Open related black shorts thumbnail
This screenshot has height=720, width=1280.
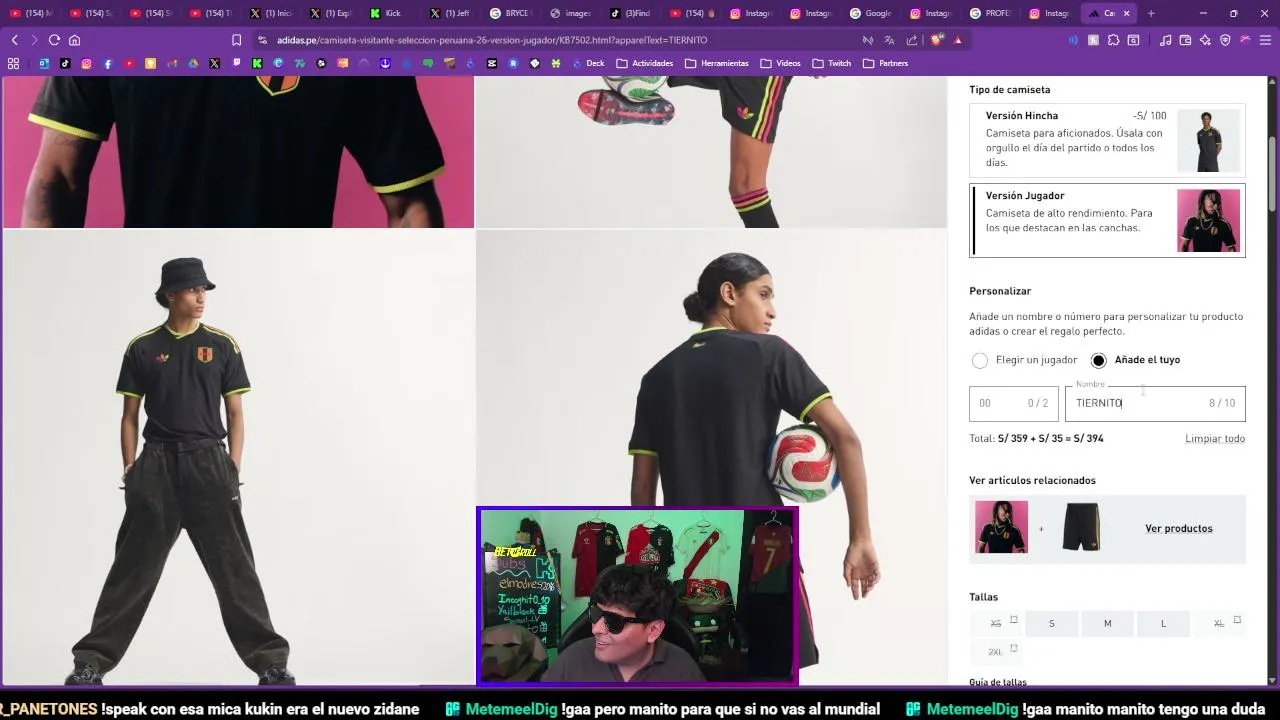pyautogui.click(x=1080, y=527)
